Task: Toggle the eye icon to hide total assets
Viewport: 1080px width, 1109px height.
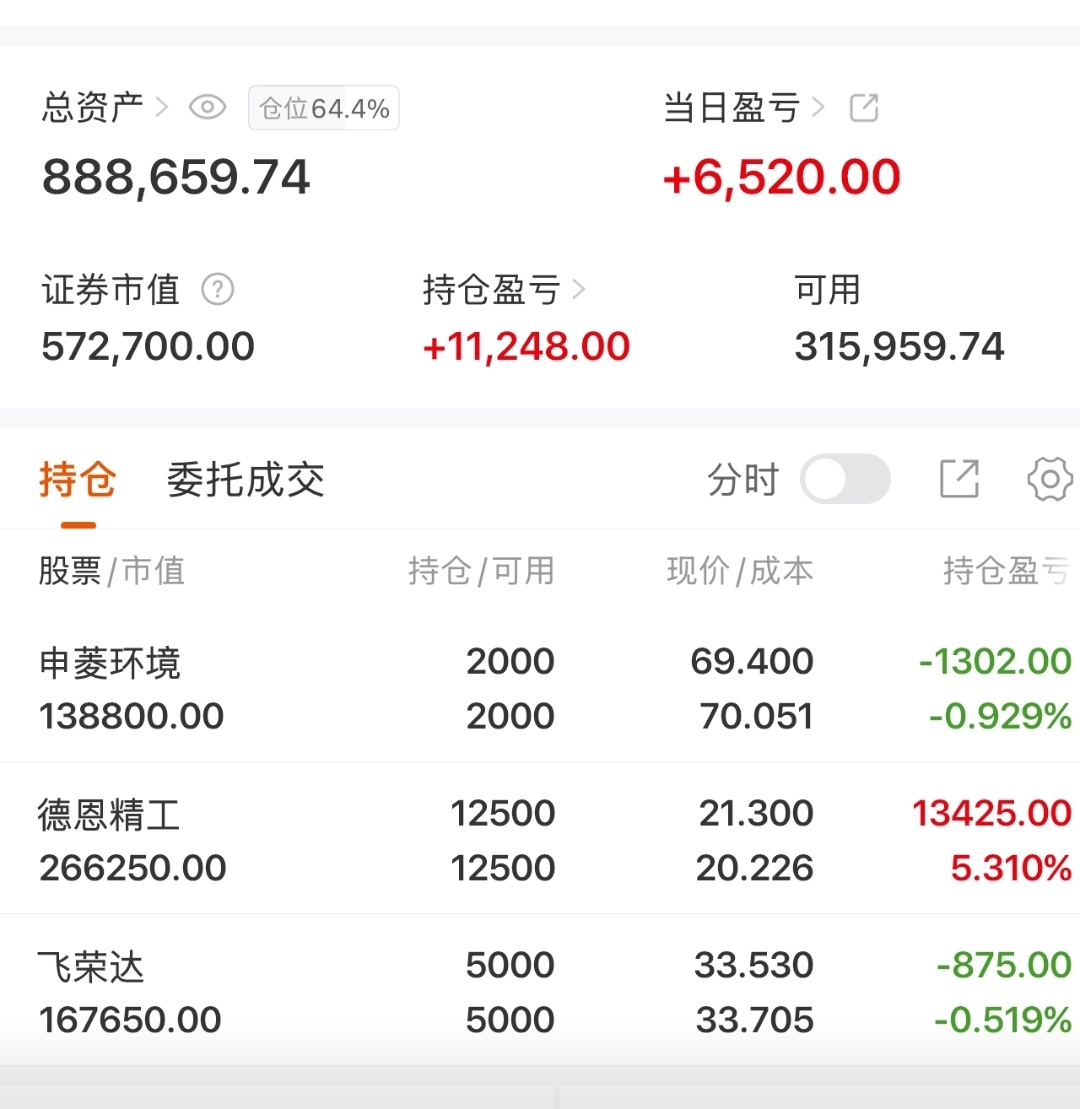Action: [208, 107]
